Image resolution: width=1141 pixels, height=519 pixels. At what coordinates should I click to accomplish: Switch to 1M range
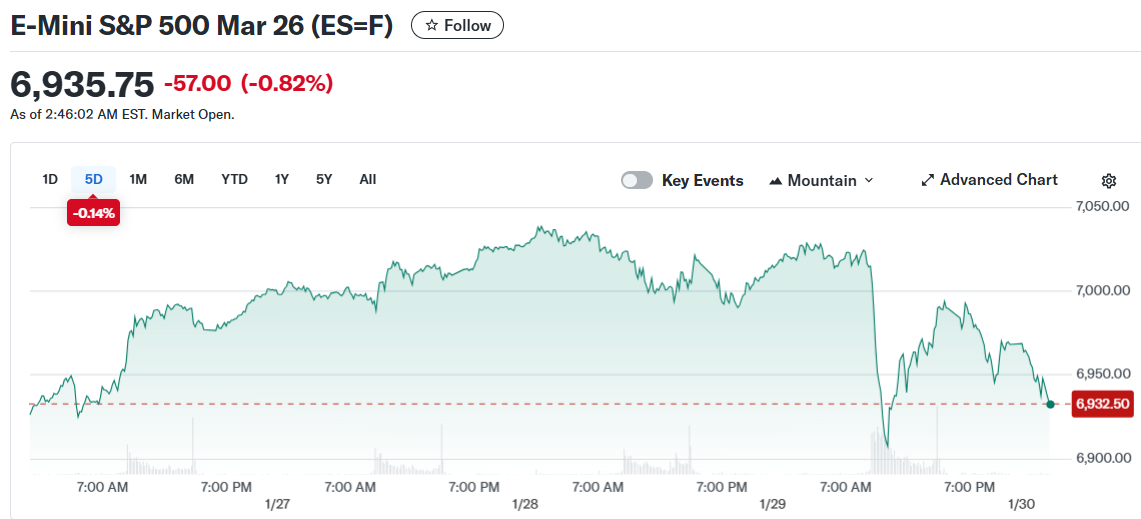pos(138,180)
